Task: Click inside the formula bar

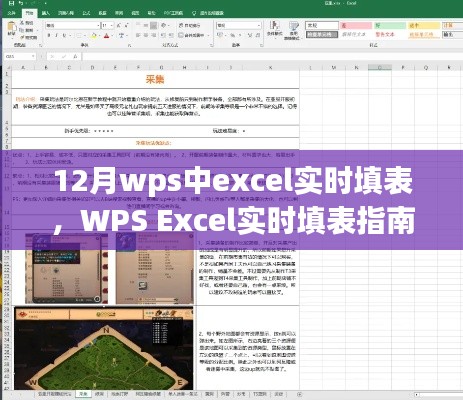Action: click(x=272, y=57)
